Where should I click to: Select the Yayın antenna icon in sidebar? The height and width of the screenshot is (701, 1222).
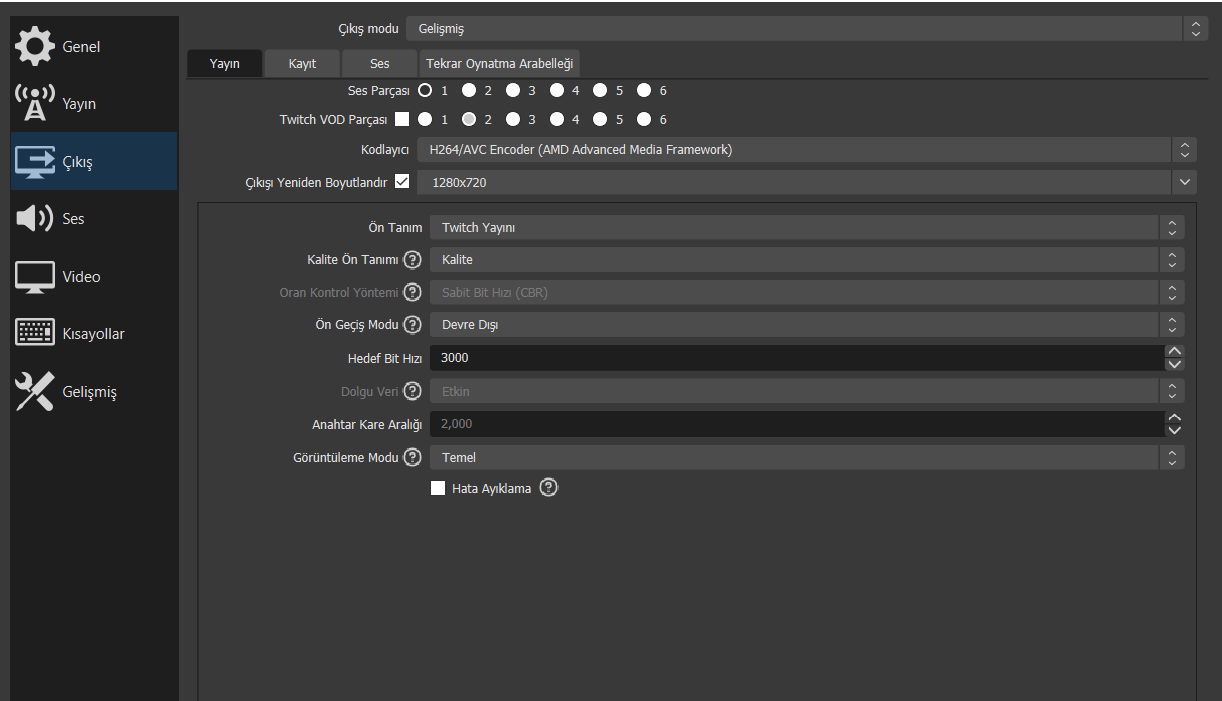tap(35, 103)
